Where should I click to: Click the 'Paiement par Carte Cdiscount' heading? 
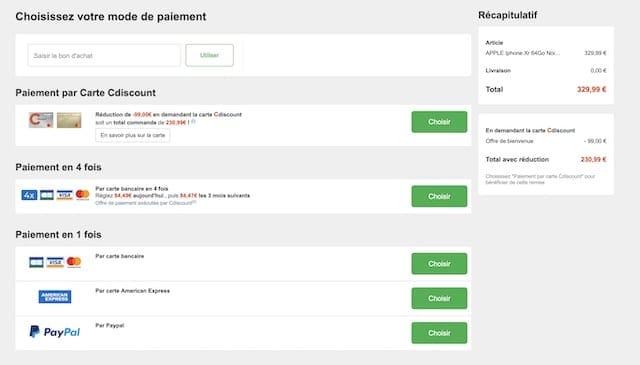(x=85, y=93)
